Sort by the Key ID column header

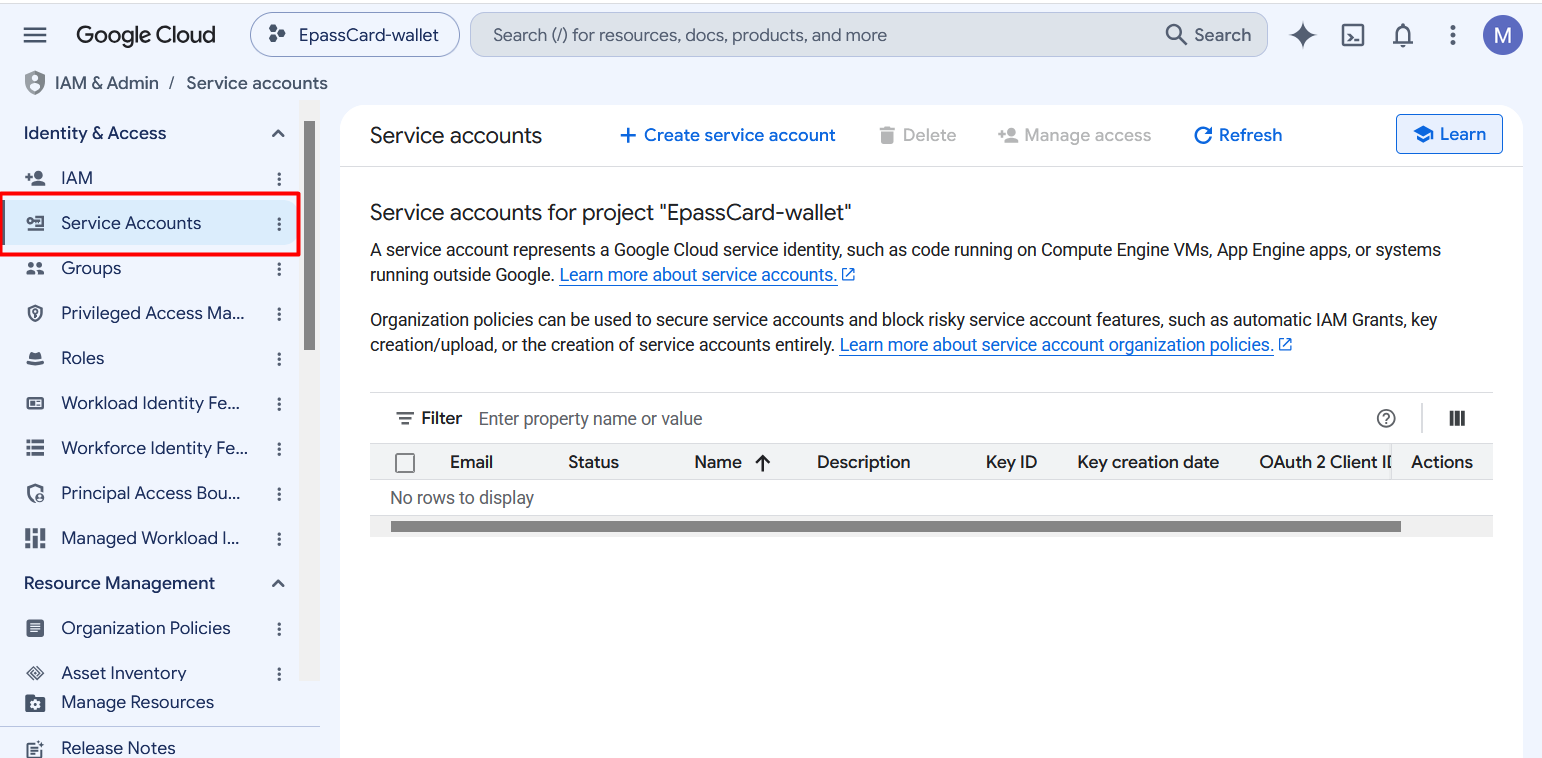coord(1011,462)
